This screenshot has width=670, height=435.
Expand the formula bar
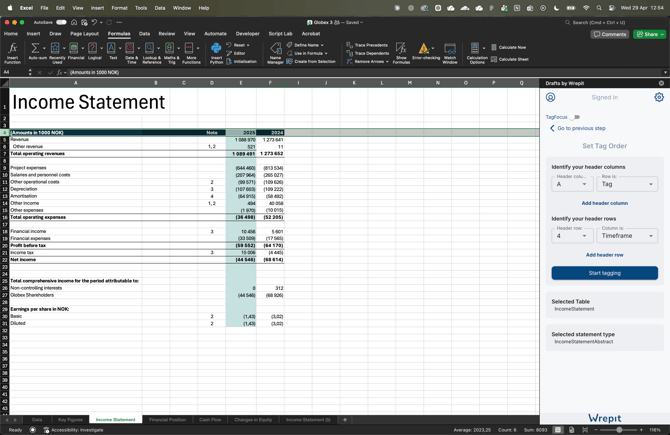(x=665, y=72)
